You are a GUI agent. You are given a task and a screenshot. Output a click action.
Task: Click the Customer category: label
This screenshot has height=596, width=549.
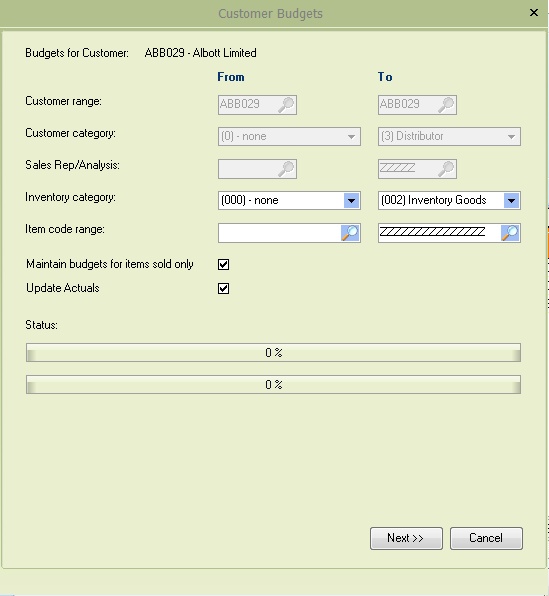tap(70, 133)
